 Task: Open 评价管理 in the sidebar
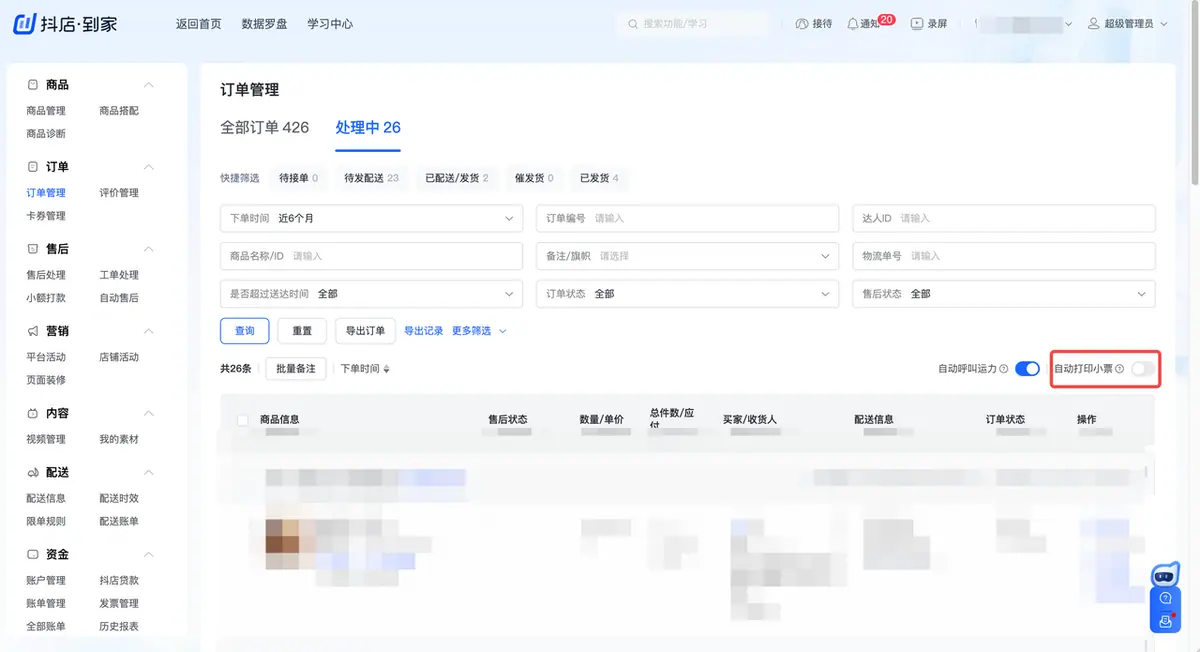pyautogui.click(x=119, y=193)
